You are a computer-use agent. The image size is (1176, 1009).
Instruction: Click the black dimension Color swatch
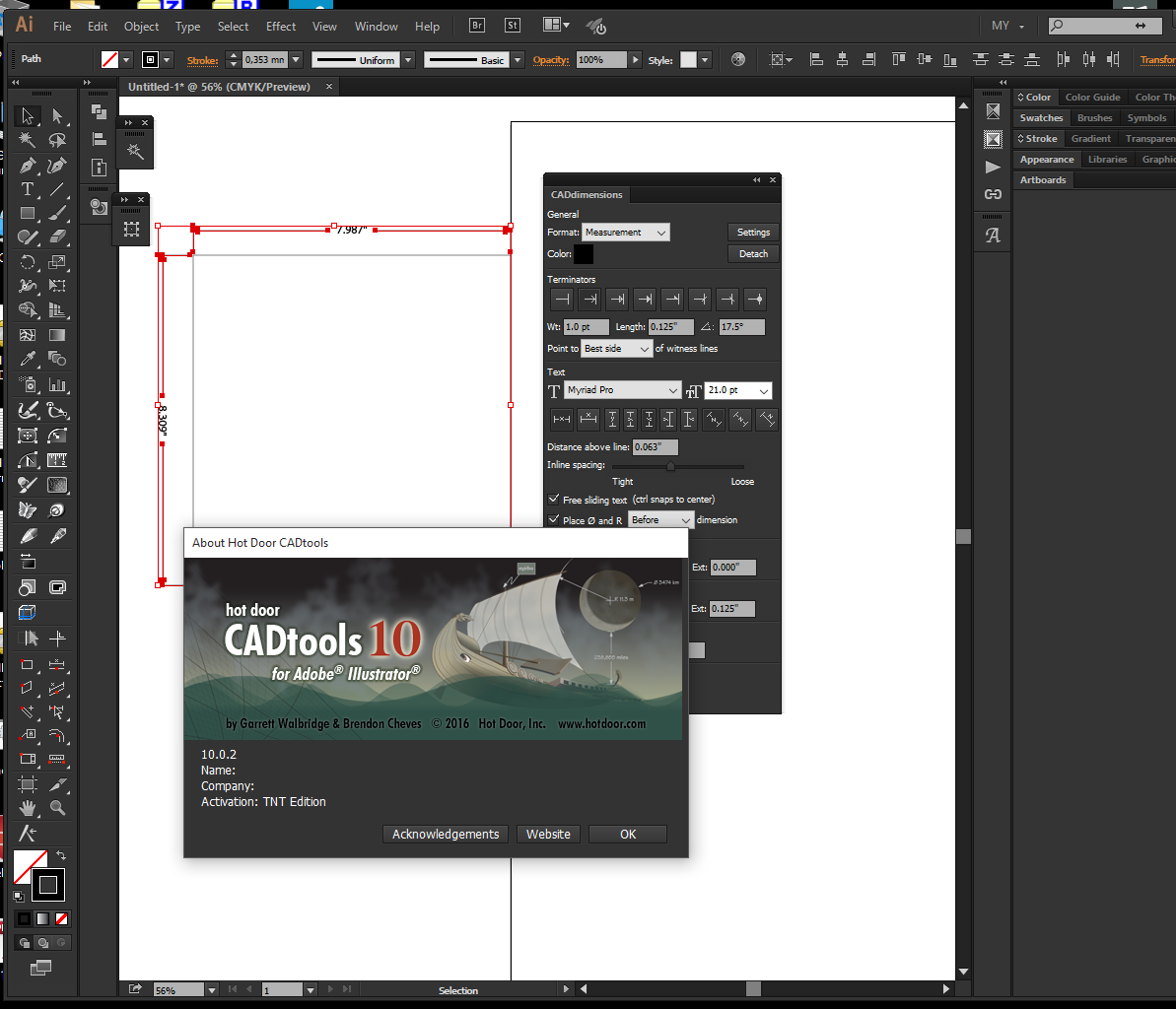[x=584, y=254]
